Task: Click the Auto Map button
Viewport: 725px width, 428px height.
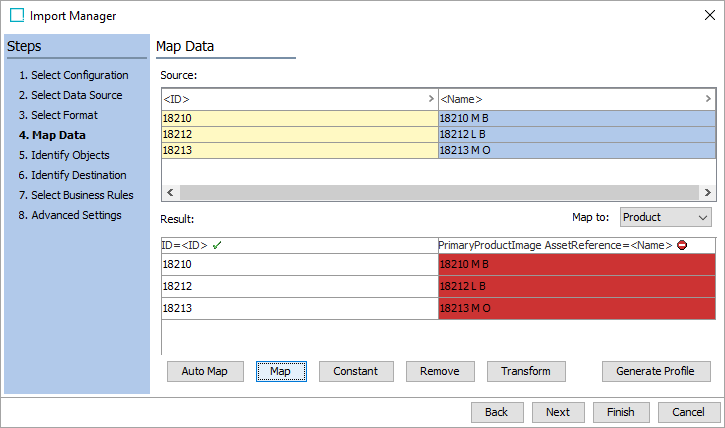Action: (205, 372)
